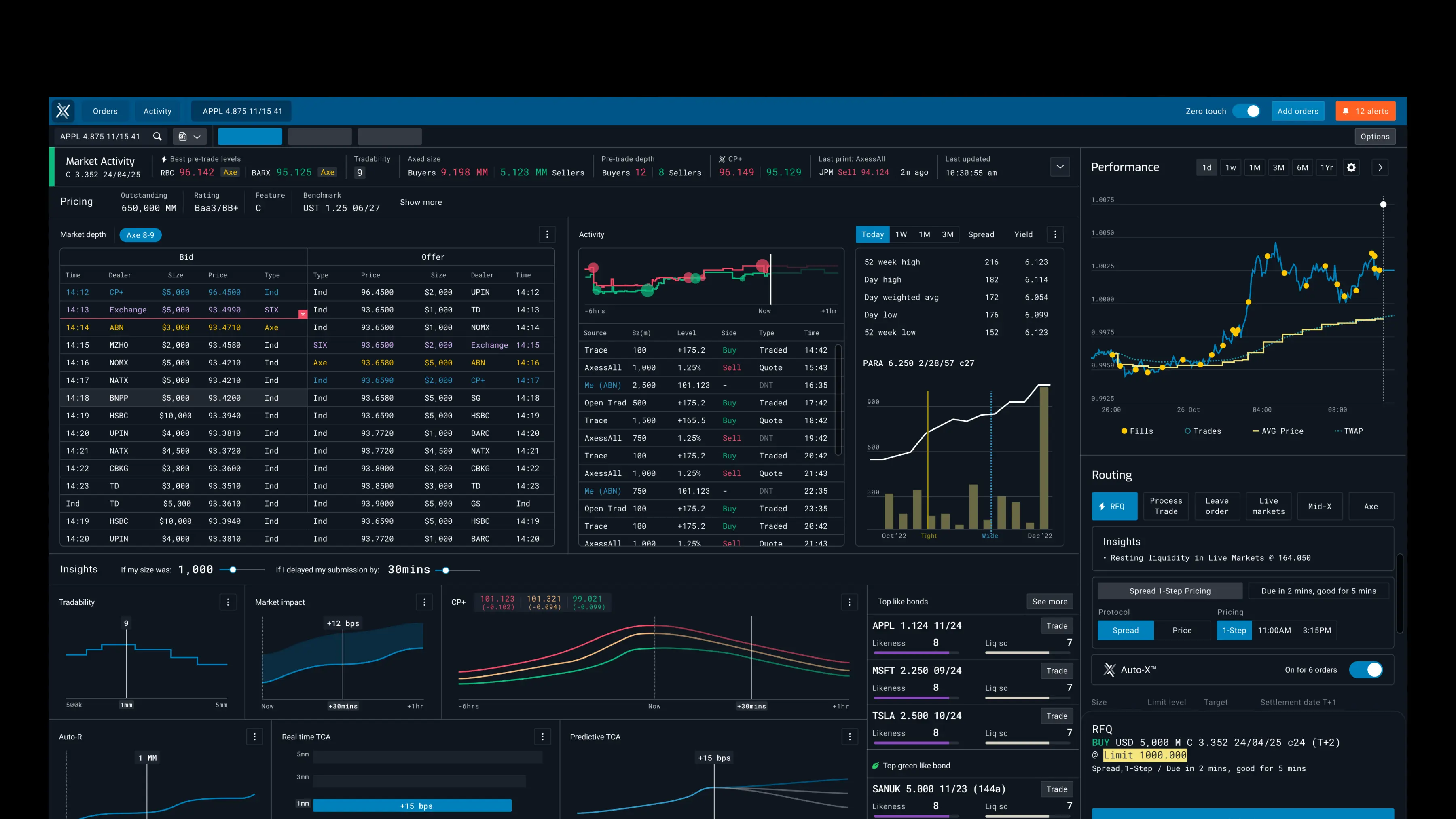Click the search magnifier icon
Screen dimensions: 1456x819
157,136
